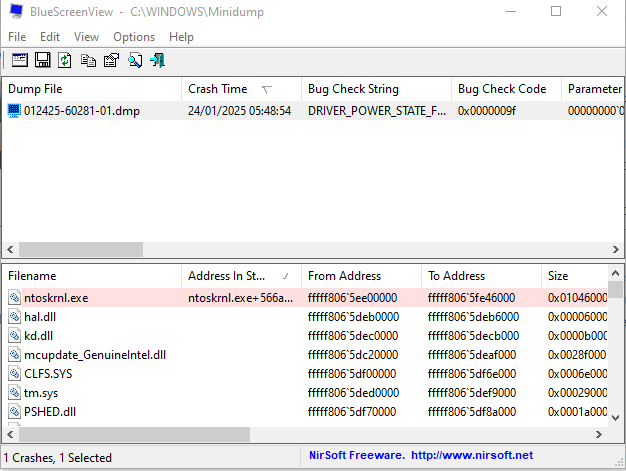626x471 pixels.
Task: Click the Bug Check Code column header
Action: (x=501, y=89)
